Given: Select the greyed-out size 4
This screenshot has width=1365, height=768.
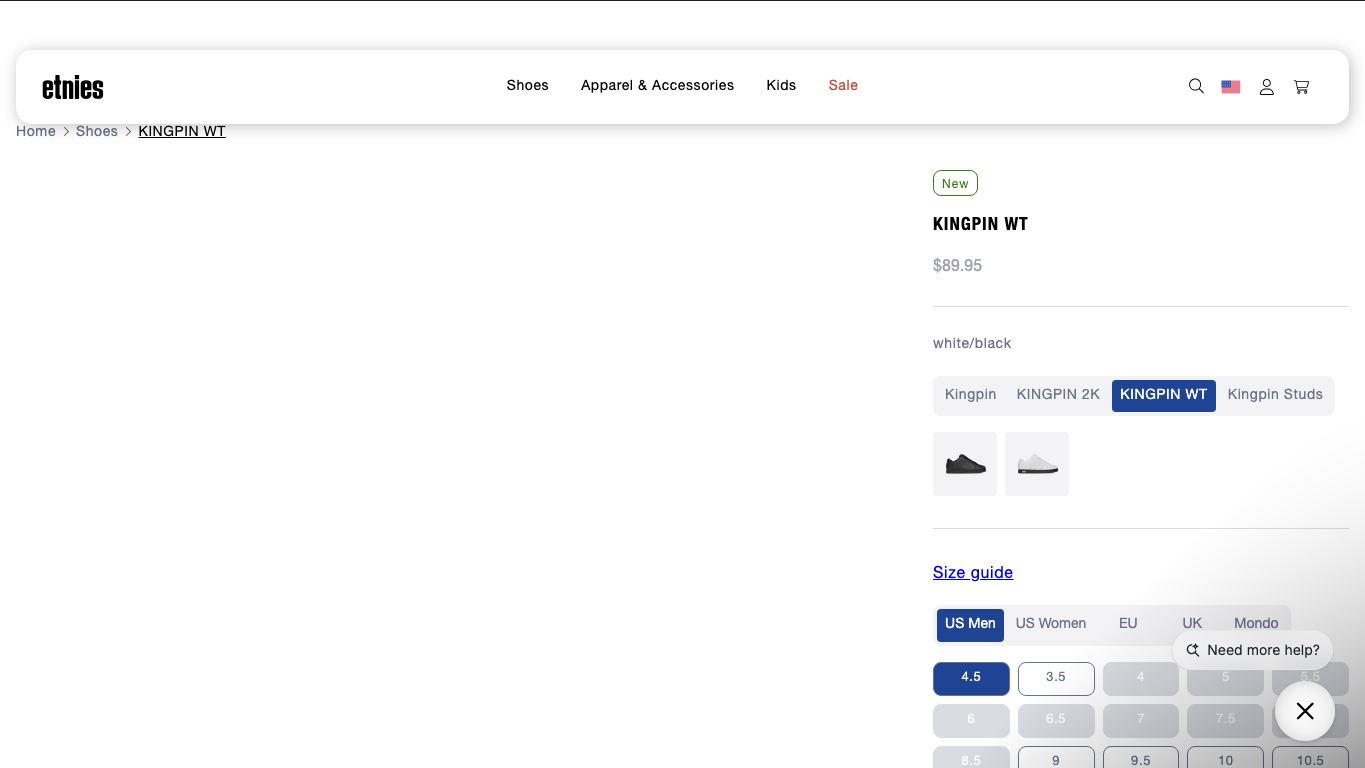Looking at the screenshot, I should [x=1140, y=678].
